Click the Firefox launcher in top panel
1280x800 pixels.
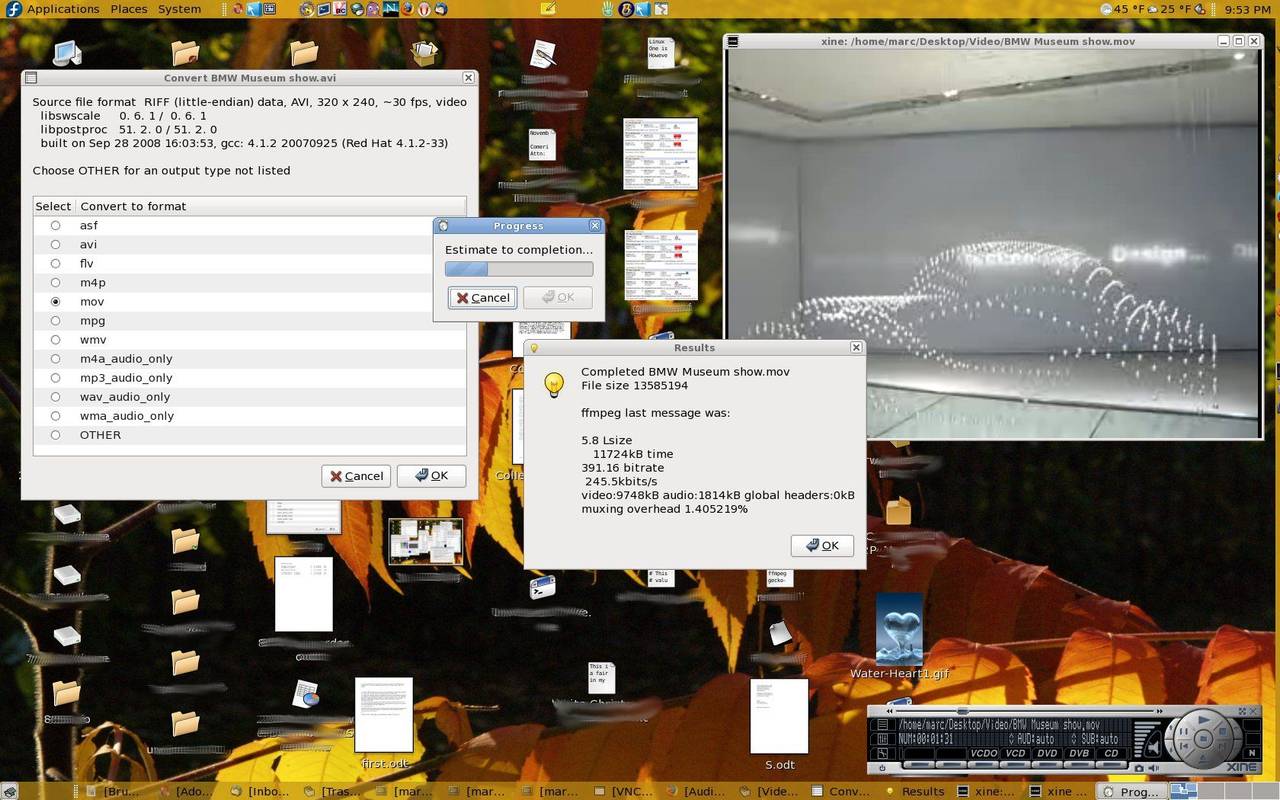click(408, 9)
